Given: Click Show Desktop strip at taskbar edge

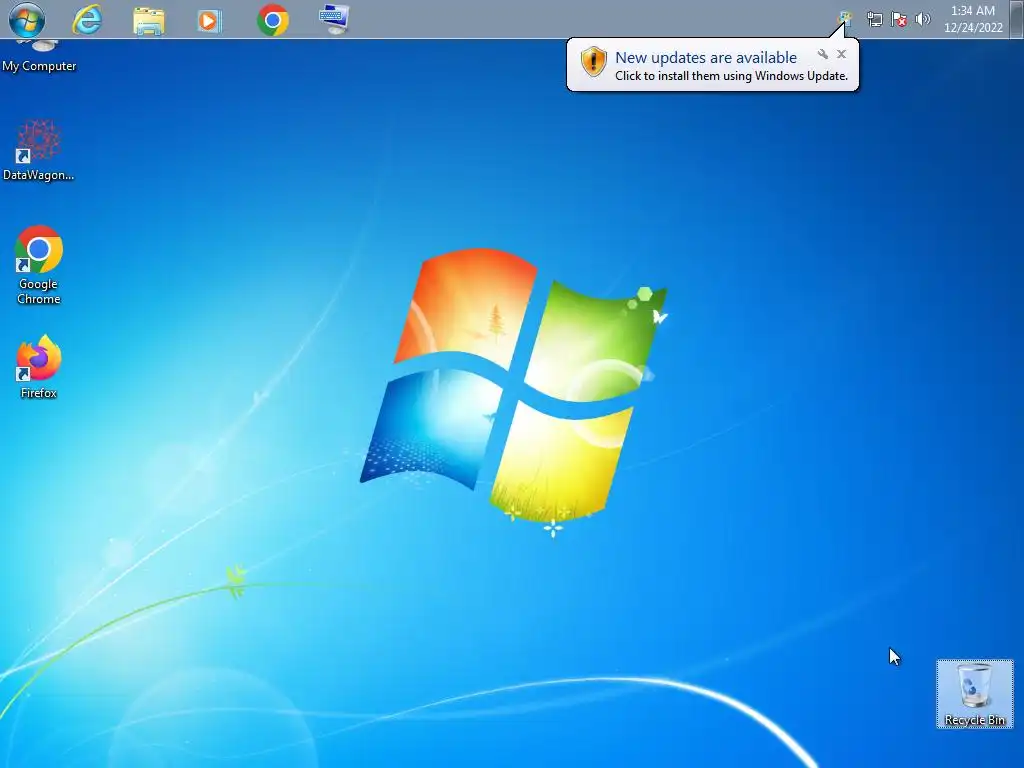Looking at the screenshot, I should pos(1016,19).
